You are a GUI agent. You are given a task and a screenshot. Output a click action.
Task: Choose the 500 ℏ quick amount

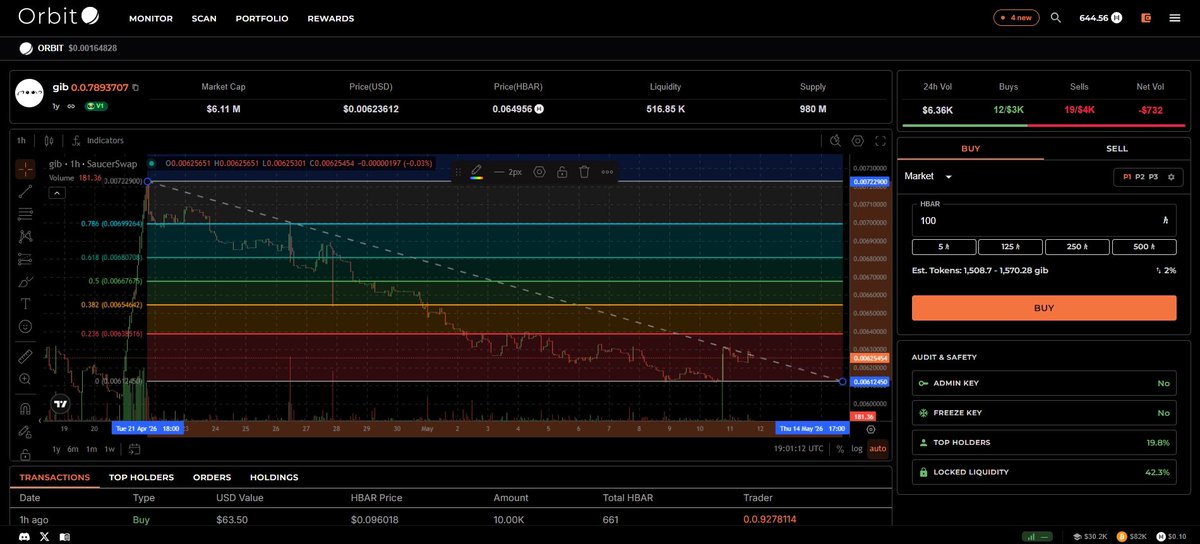point(1144,247)
